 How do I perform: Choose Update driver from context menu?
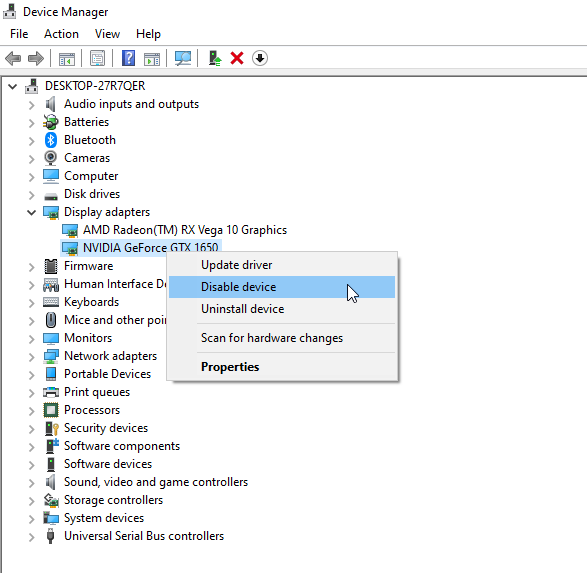(x=282, y=265)
